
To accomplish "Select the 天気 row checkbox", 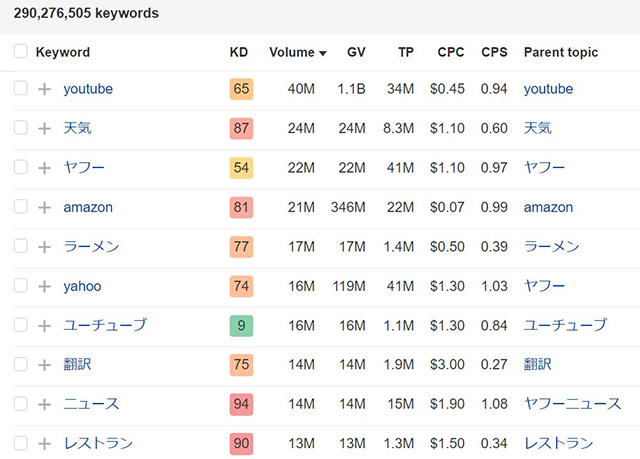I will (x=21, y=127).
